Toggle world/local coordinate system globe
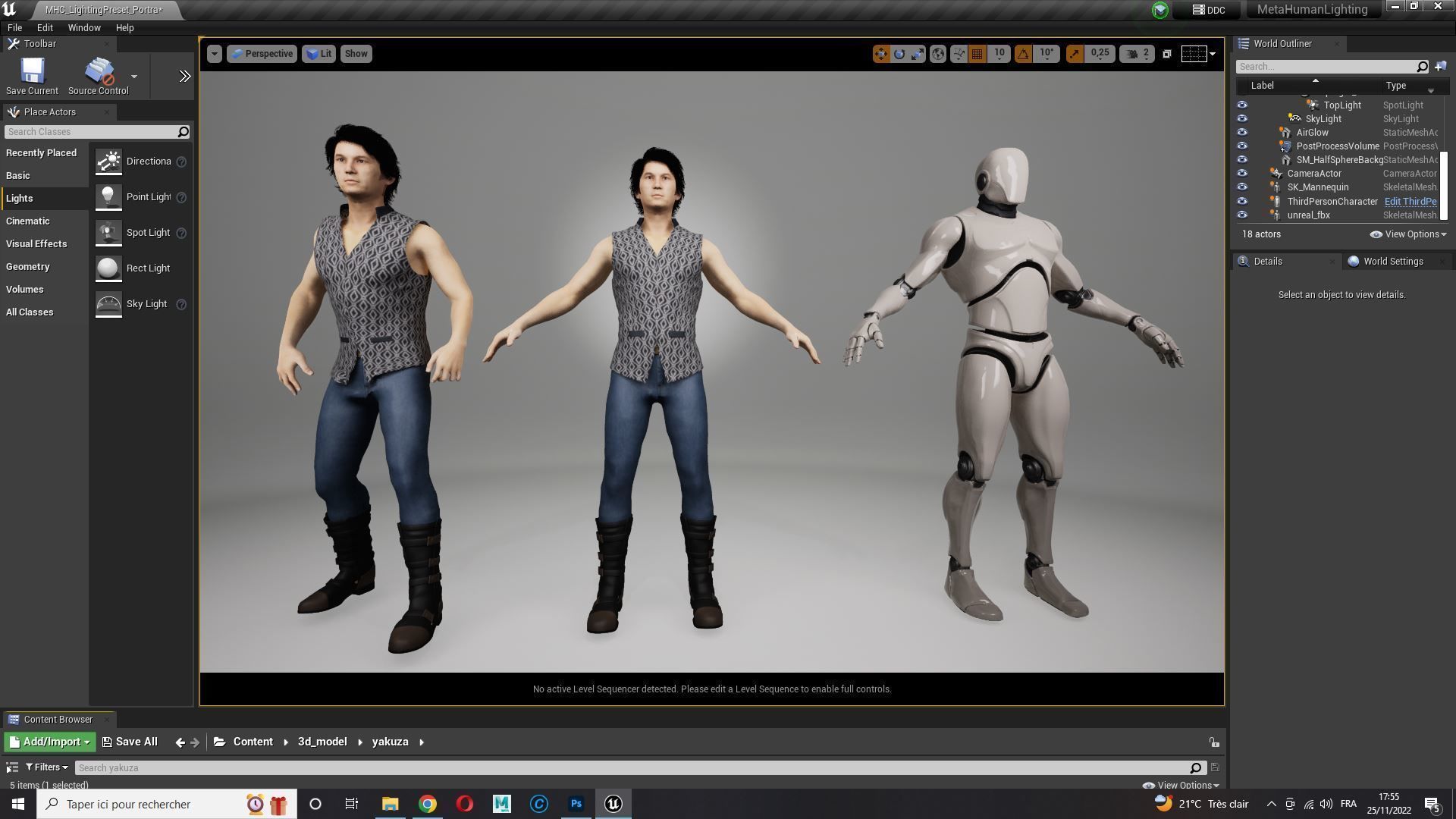This screenshot has width=1456, height=819. [x=938, y=54]
